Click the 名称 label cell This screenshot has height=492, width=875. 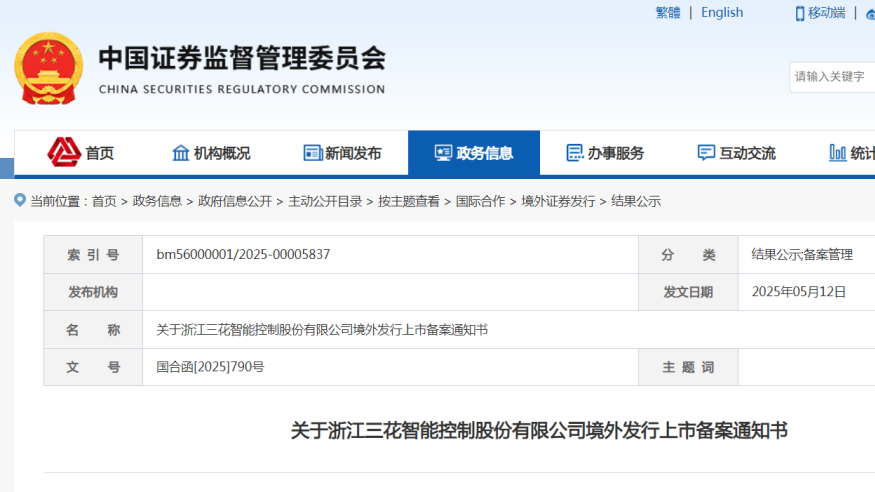pos(93,330)
